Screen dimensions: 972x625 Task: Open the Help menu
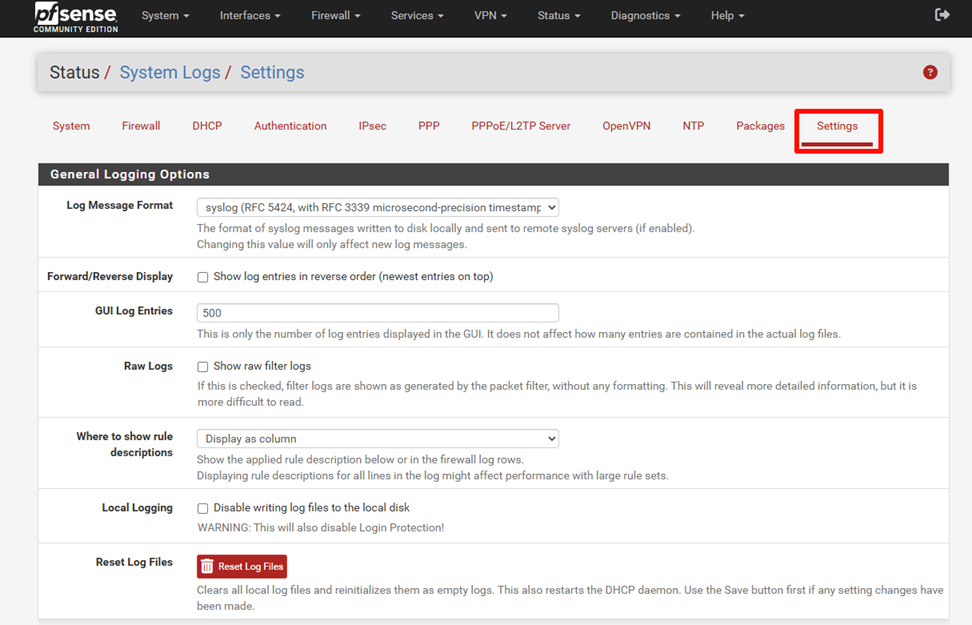click(x=726, y=15)
